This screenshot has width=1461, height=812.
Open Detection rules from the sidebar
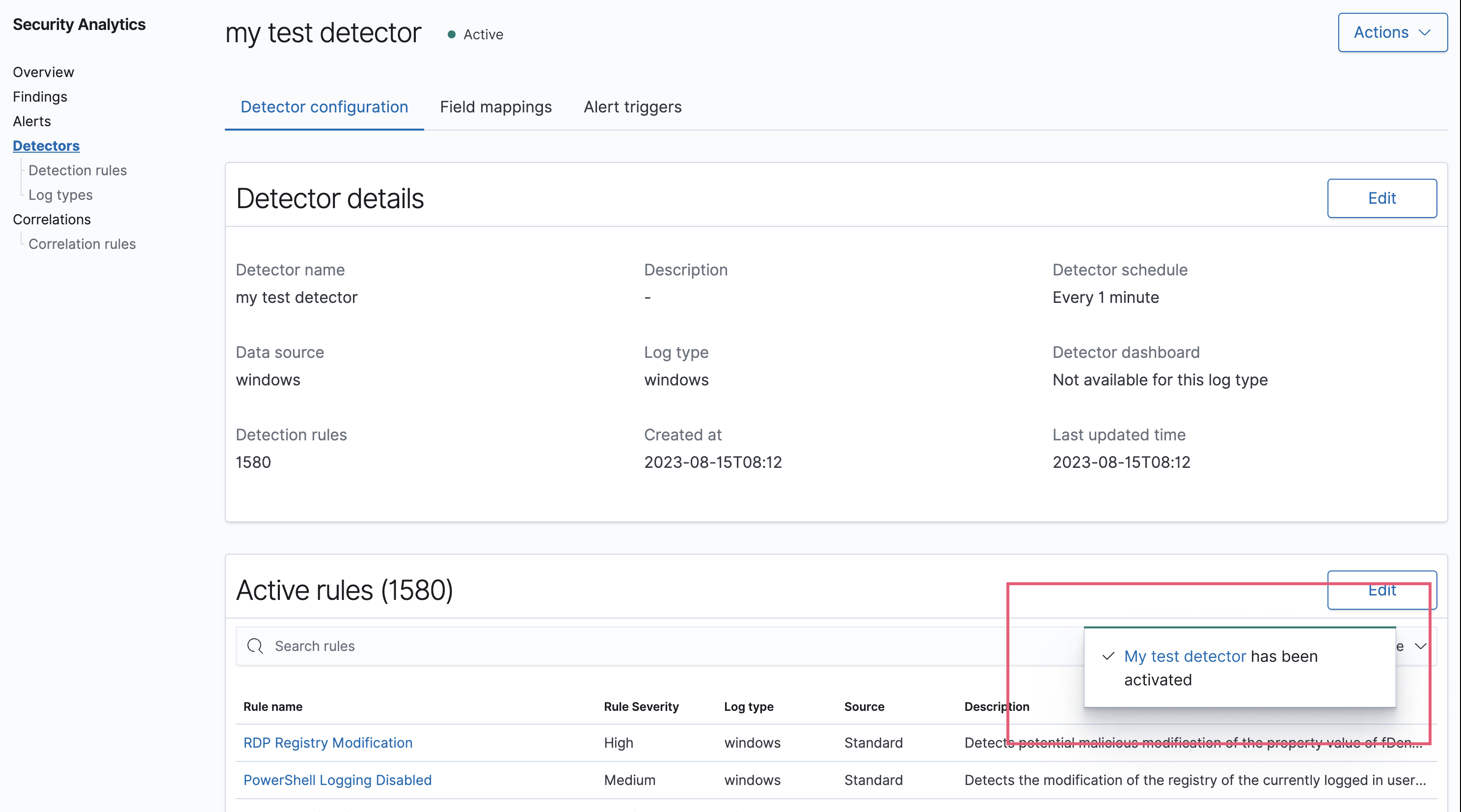coord(77,169)
